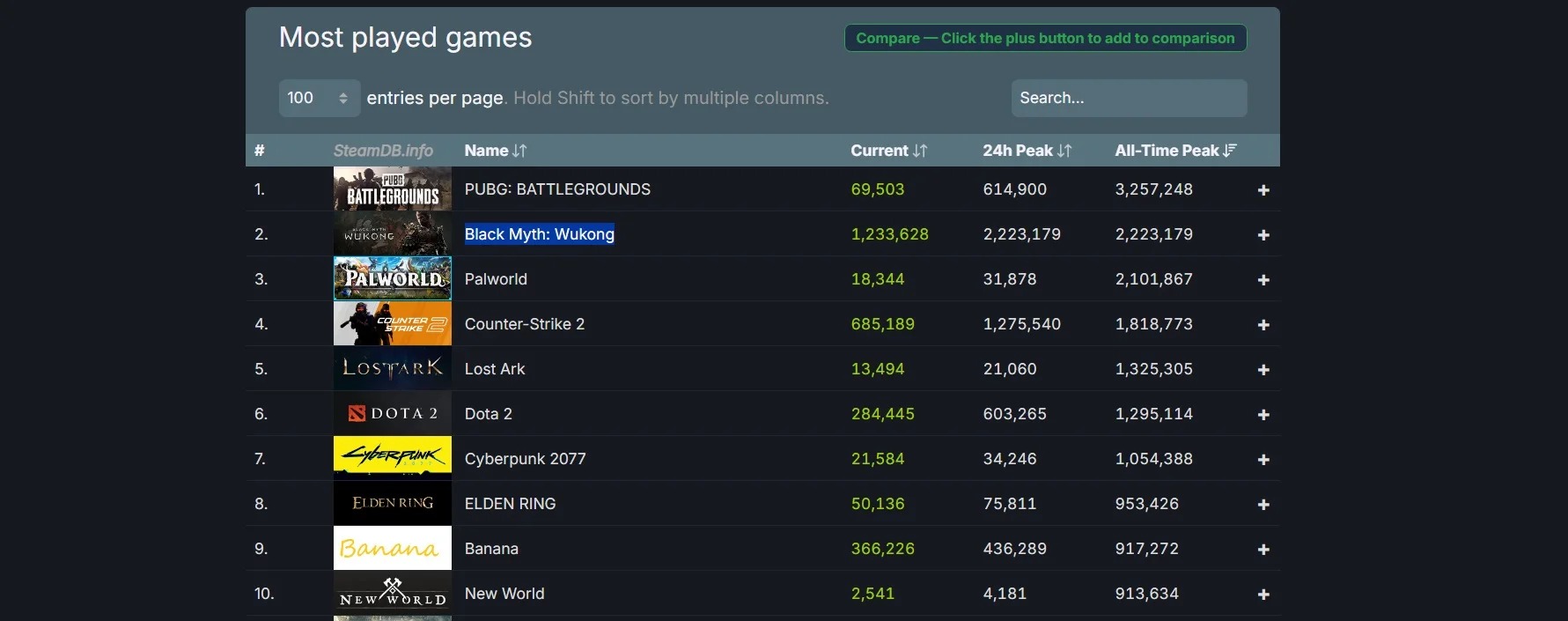Click the 24h peak value 436,289

(1015, 549)
